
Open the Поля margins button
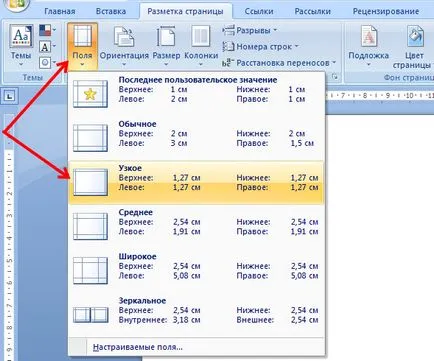pyautogui.click(x=82, y=46)
